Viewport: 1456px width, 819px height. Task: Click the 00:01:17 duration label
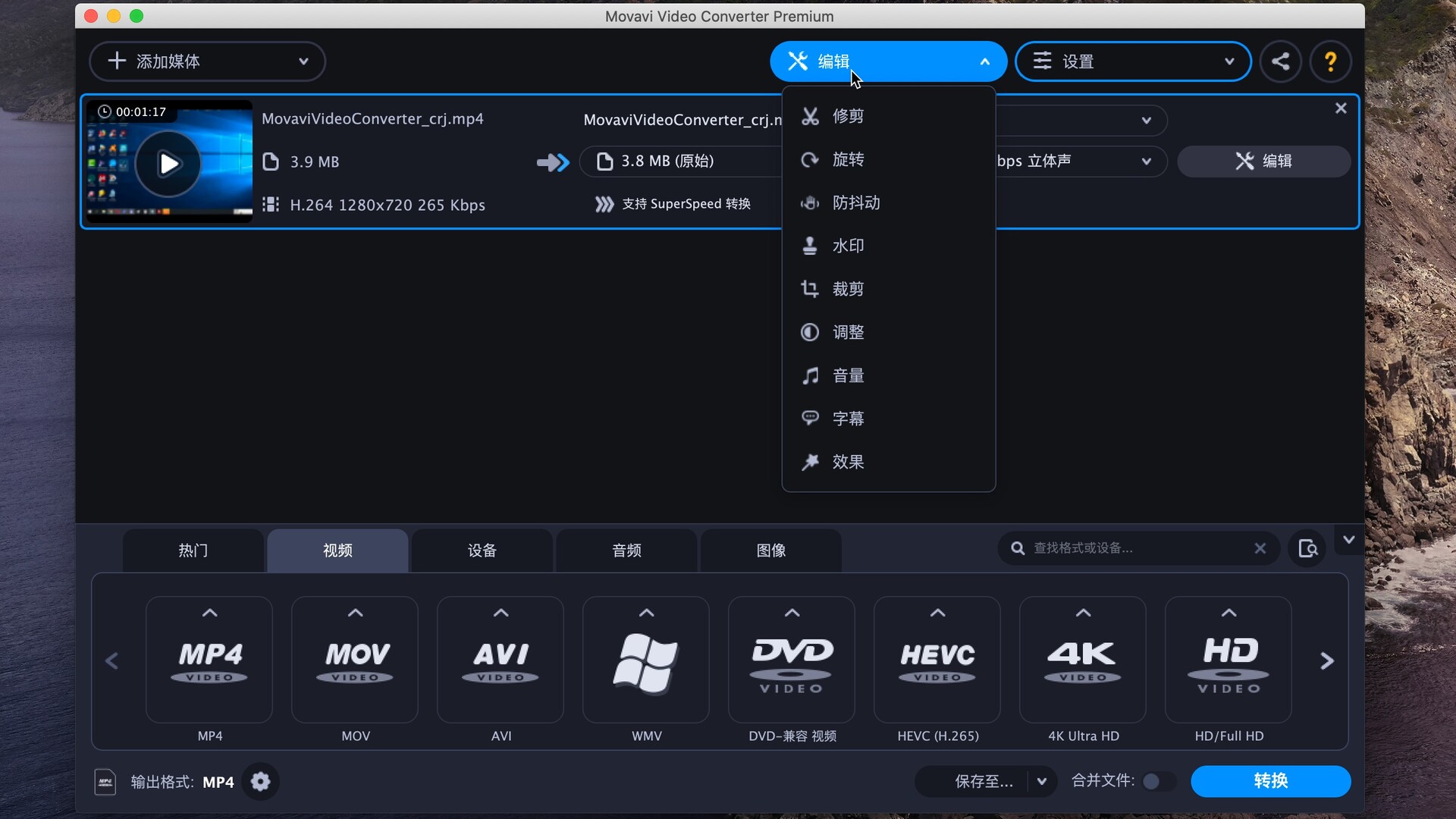coord(141,111)
